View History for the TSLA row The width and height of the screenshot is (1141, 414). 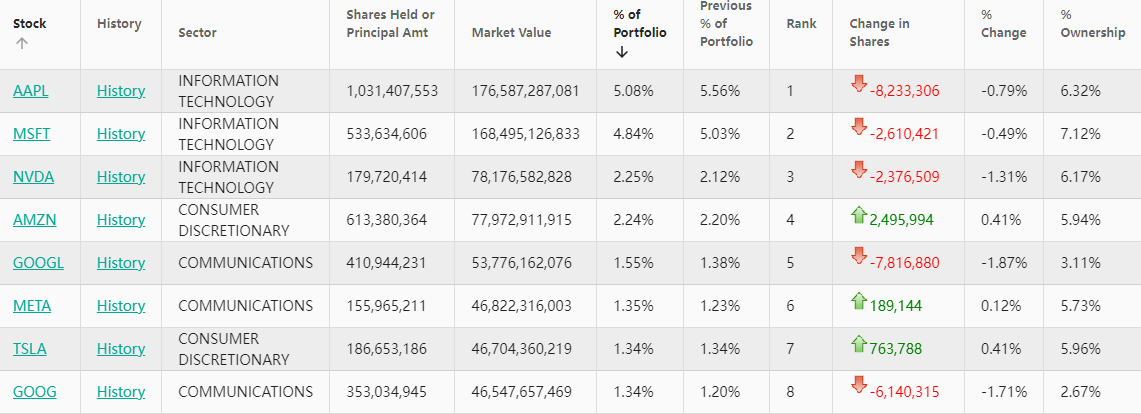tap(121, 349)
